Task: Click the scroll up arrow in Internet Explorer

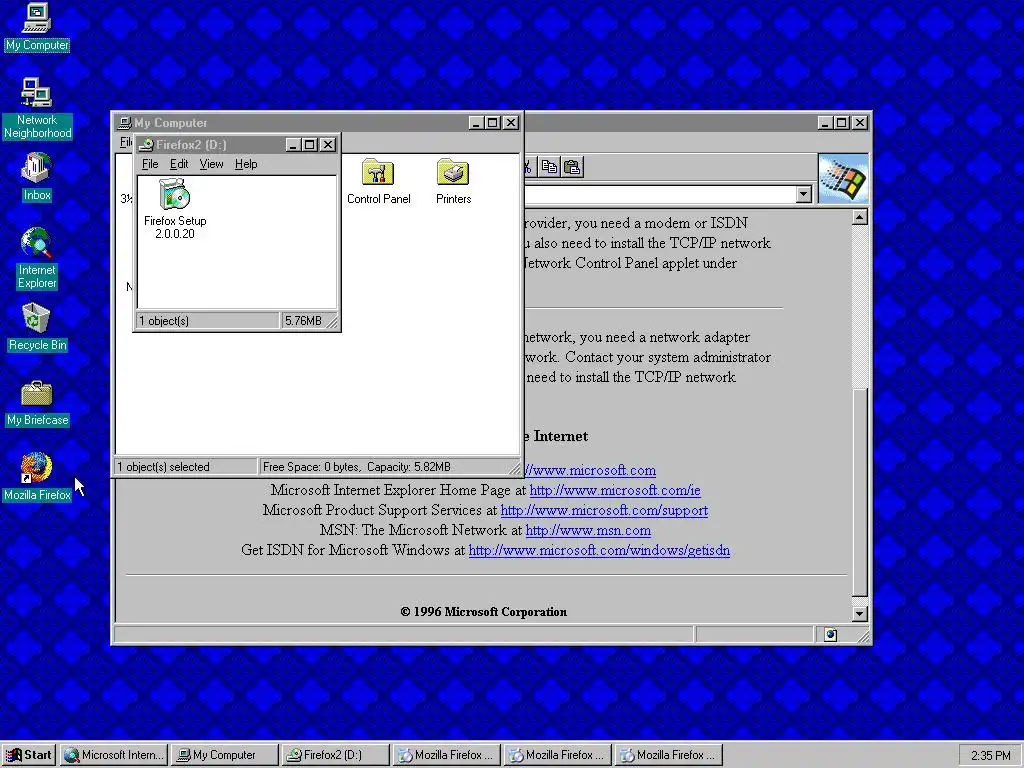Action: pos(860,217)
